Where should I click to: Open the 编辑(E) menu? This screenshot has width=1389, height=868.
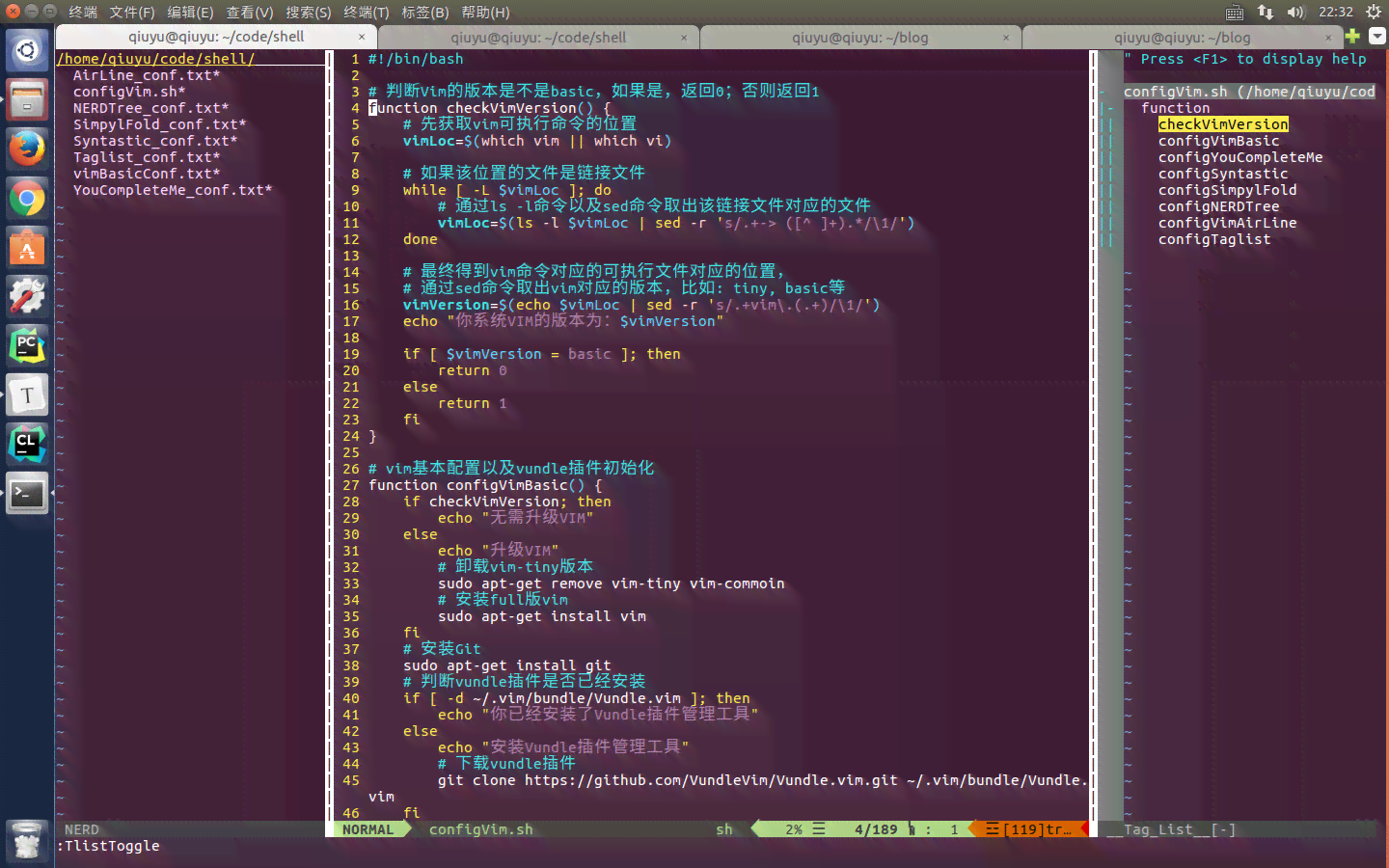pos(190,12)
